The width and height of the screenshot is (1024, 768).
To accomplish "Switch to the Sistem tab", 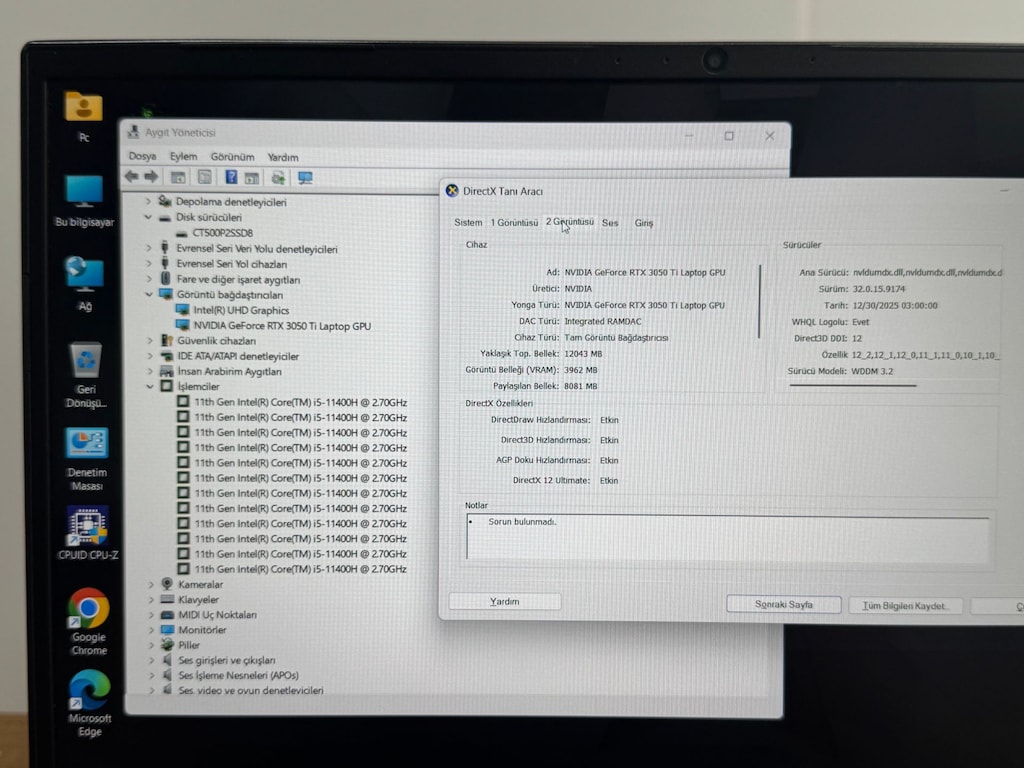I will pyautogui.click(x=468, y=223).
